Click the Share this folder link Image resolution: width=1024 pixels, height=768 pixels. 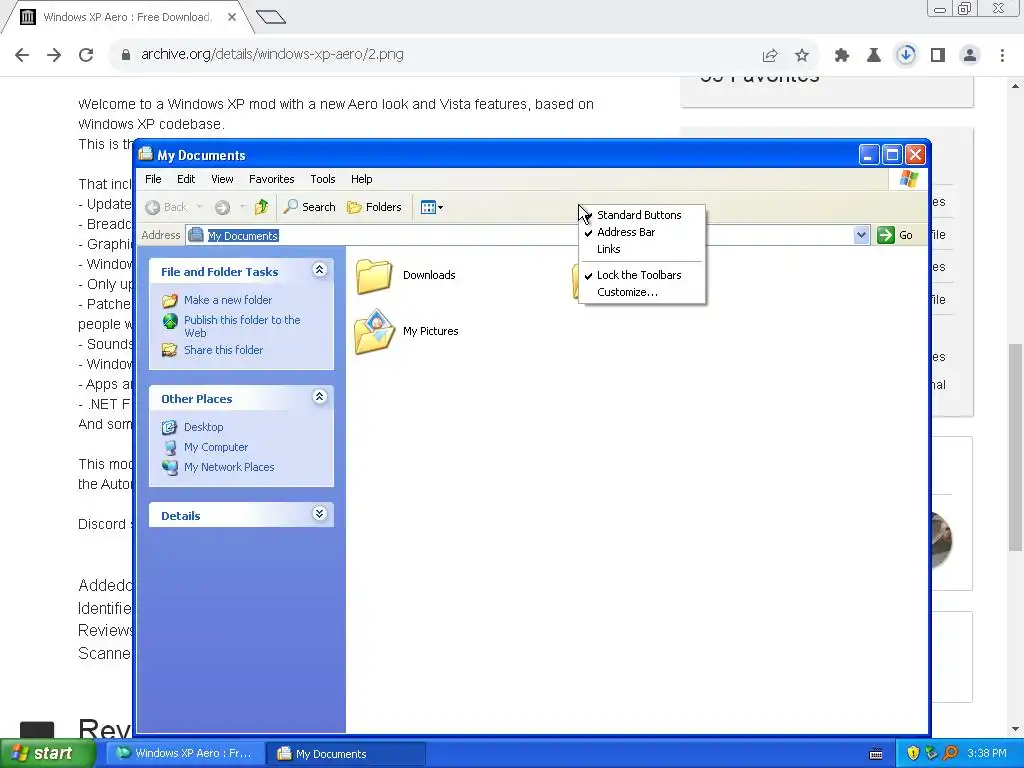click(223, 350)
